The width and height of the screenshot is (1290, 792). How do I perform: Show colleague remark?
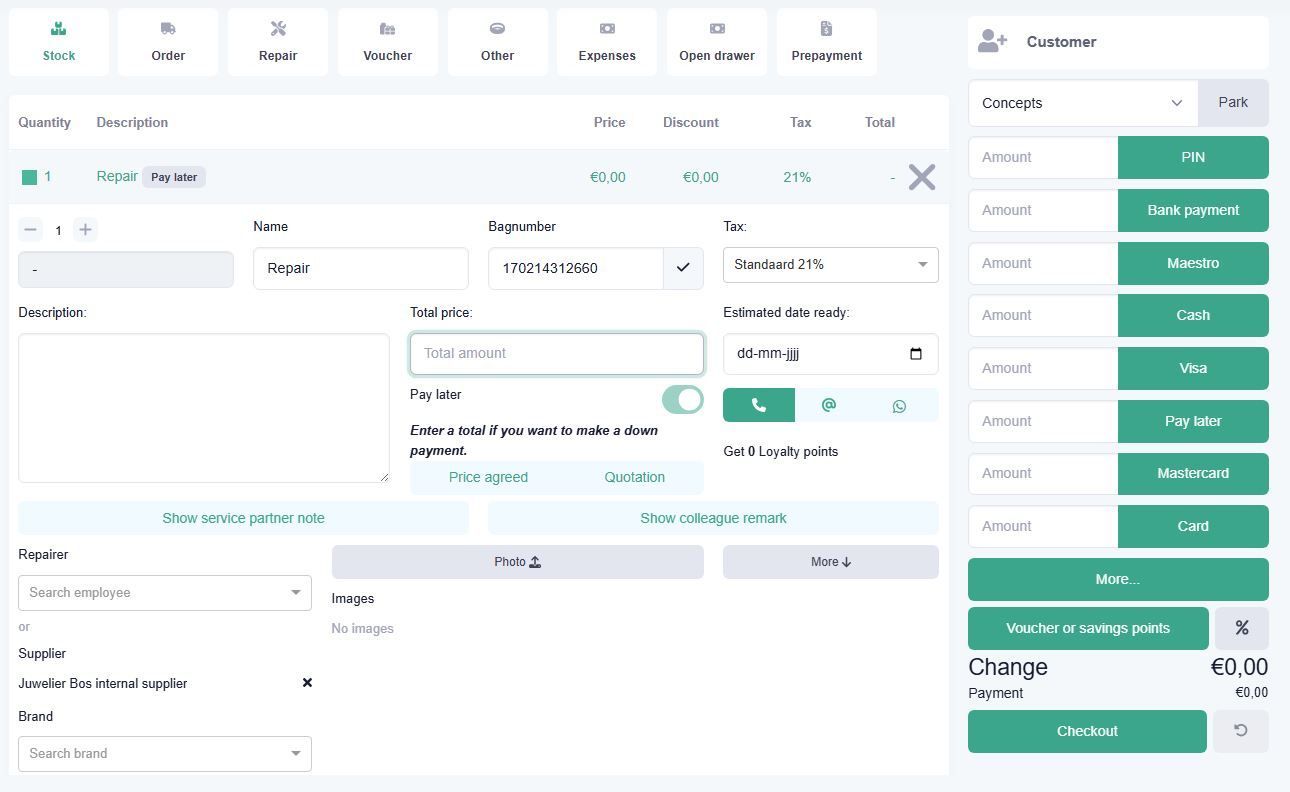point(713,518)
